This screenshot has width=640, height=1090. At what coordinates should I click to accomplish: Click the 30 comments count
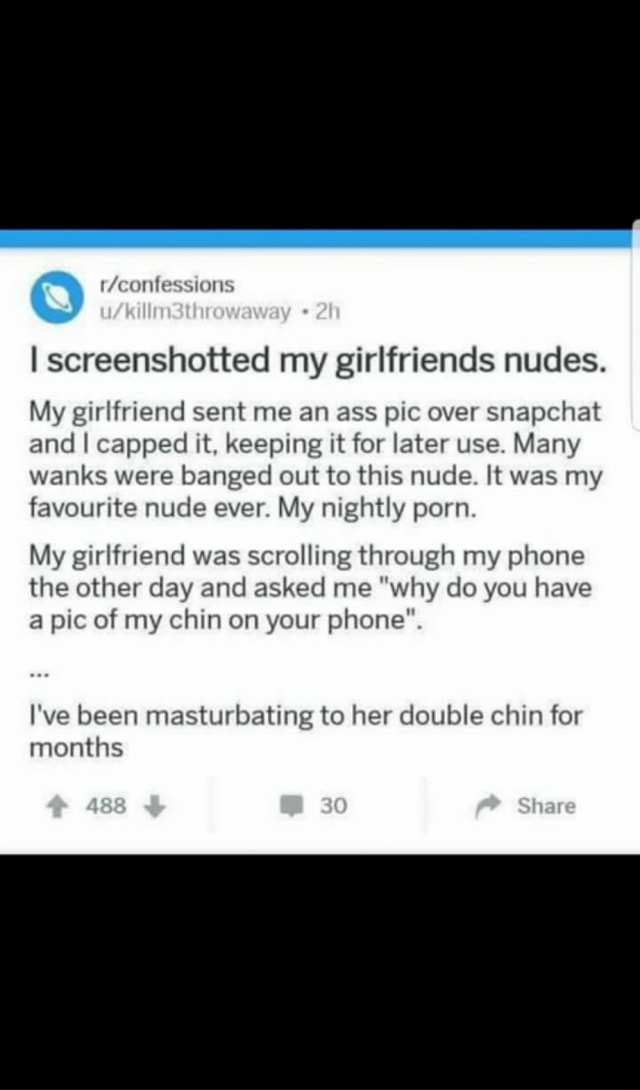[x=333, y=806]
